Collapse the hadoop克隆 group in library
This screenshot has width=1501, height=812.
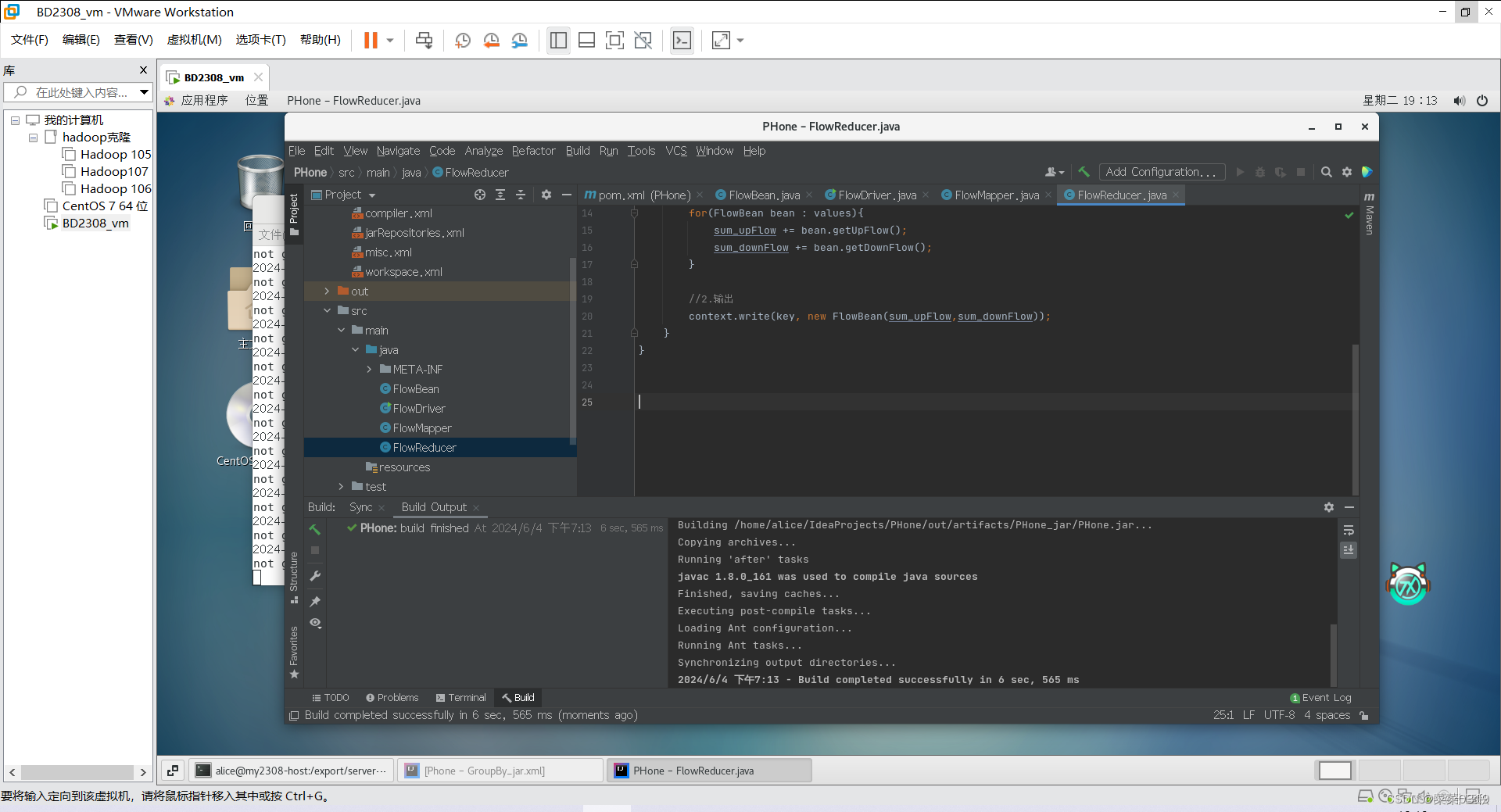click(x=33, y=138)
